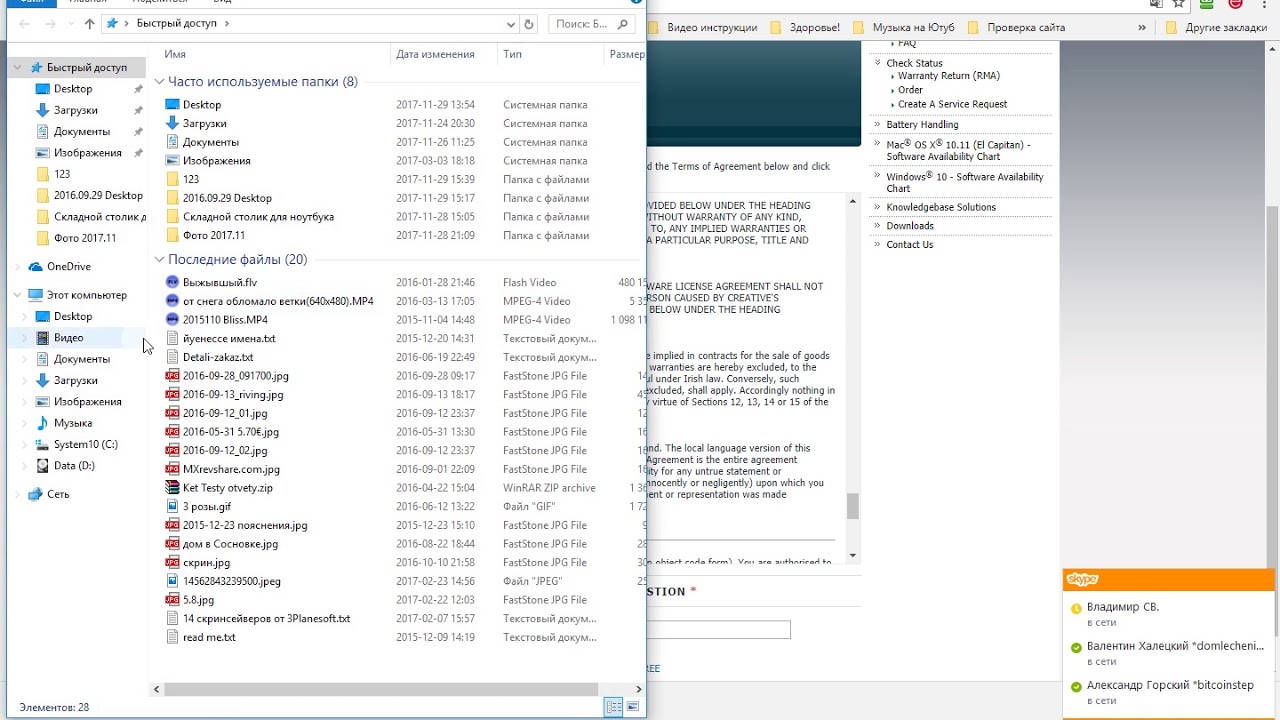The width and height of the screenshot is (1280, 720).
Task: Switch to the large thumbnails view in Explorer
Action: pos(633,707)
